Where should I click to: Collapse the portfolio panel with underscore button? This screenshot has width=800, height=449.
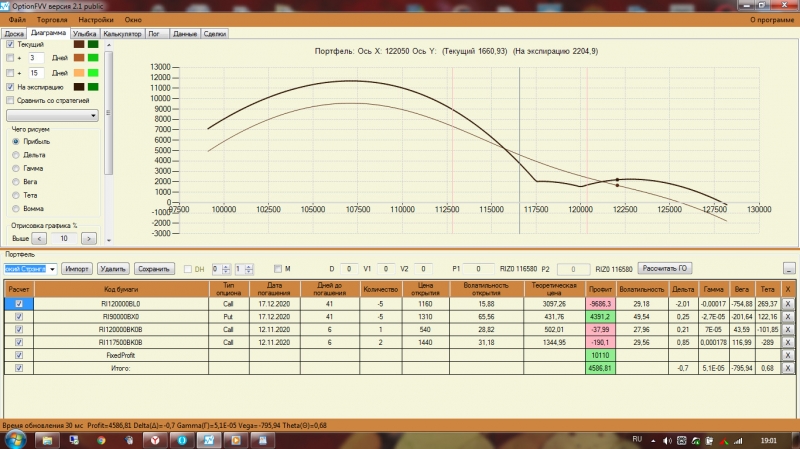788,269
